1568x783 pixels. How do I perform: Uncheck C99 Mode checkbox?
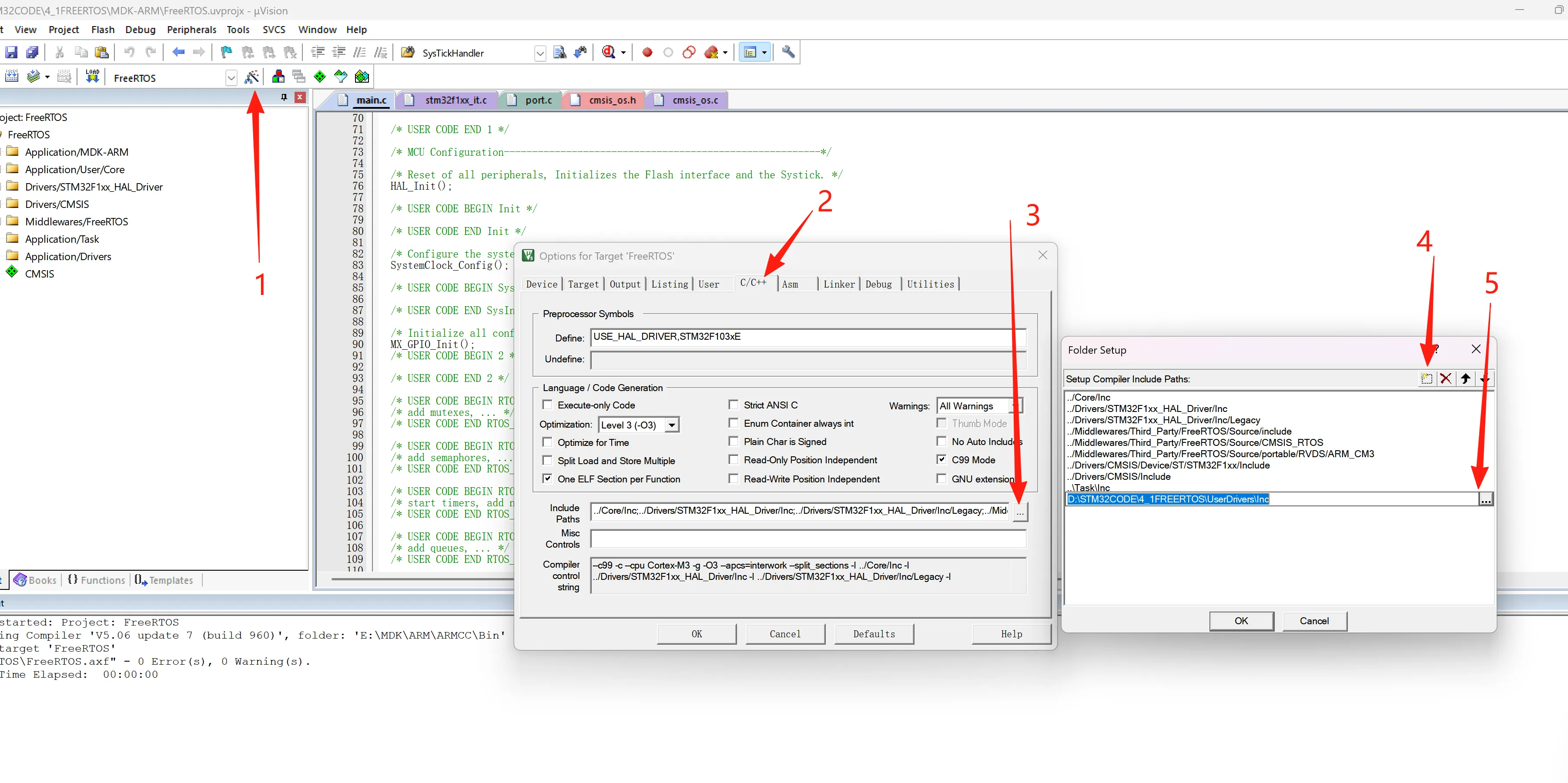click(941, 459)
